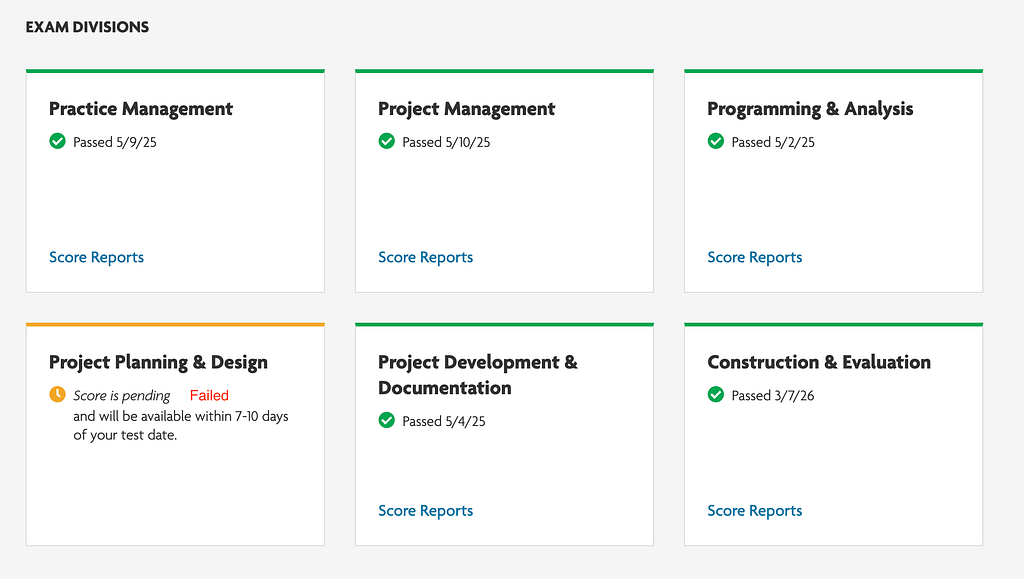This screenshot has height=579, width=1024.
Task: Click the red Failed status label
Action: (x=209, y=395)
